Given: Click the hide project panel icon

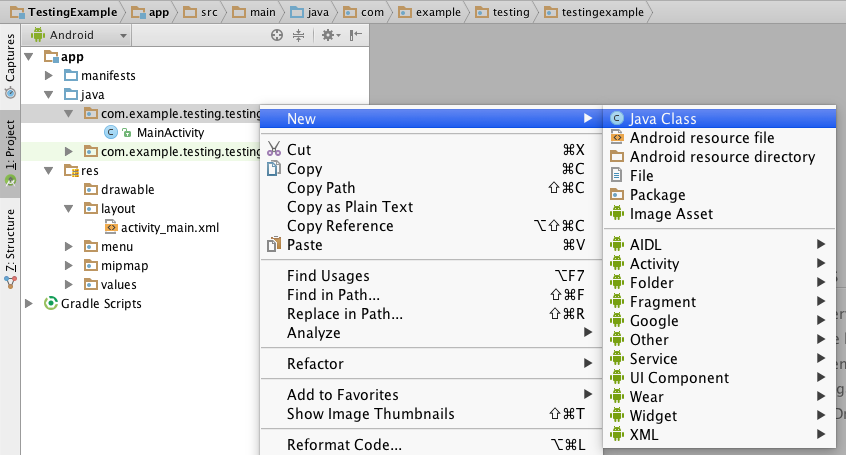Looking at the screenshot, I should 355,35.
